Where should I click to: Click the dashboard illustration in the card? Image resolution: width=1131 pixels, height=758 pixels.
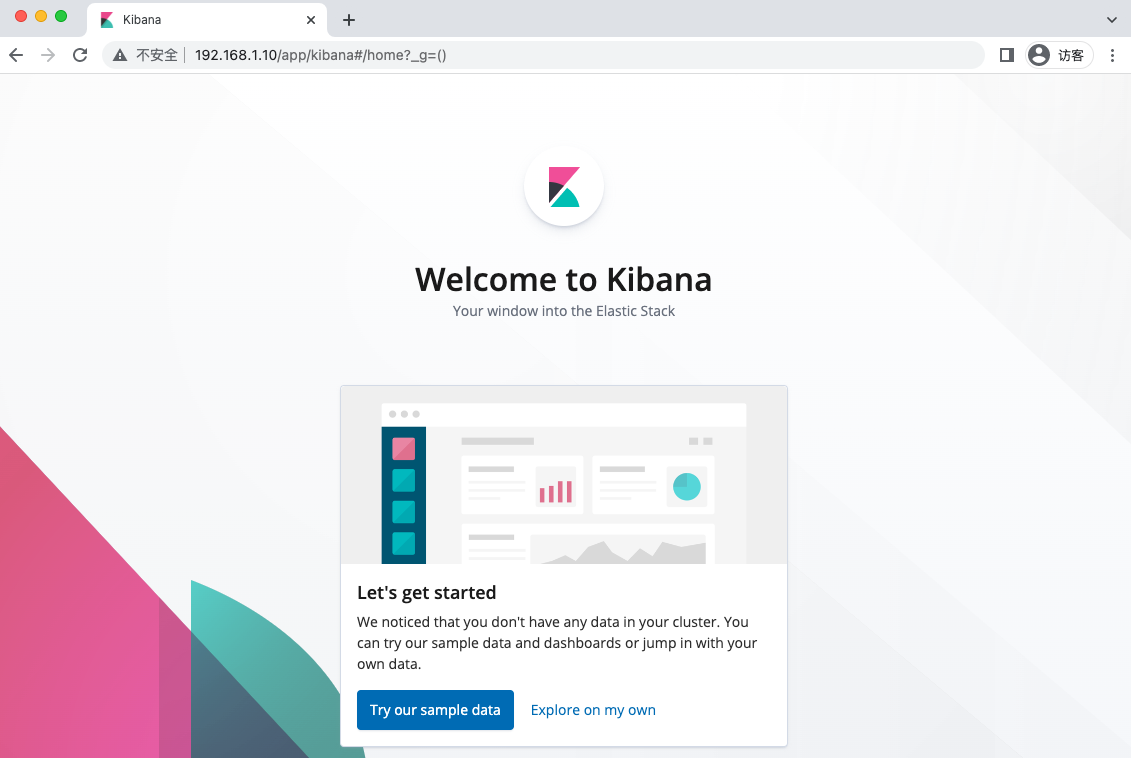(x=564, y=475)
